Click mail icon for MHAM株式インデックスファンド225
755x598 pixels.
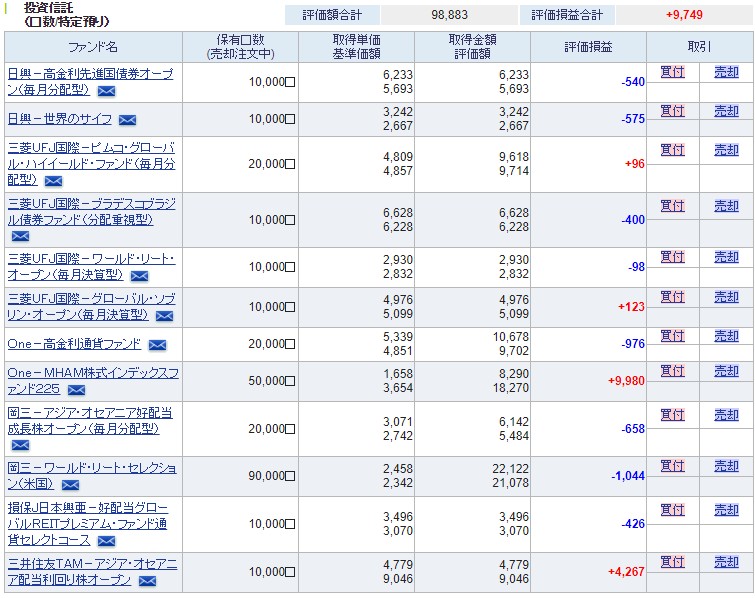(x=77, y=390)
